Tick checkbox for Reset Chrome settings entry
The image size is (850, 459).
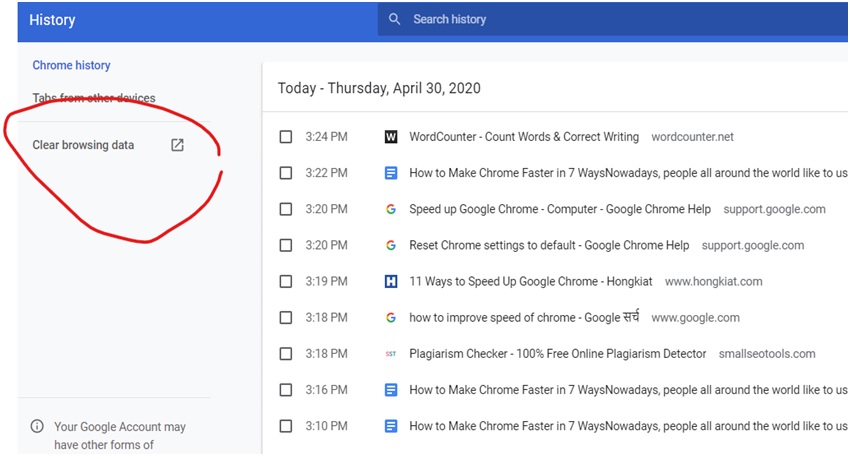point(286,245)
